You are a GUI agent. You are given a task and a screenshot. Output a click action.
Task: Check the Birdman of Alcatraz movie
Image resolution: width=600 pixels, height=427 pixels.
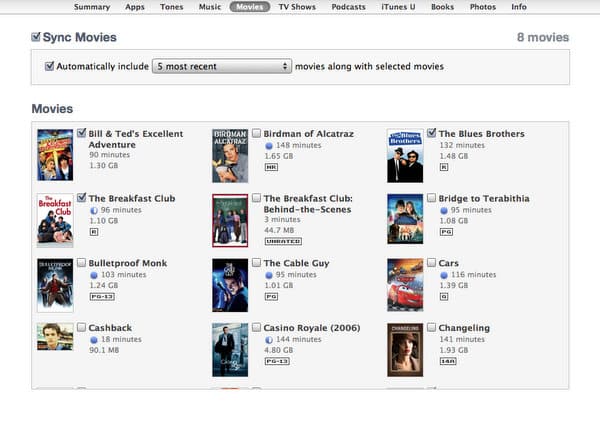[x=256, y=133]
